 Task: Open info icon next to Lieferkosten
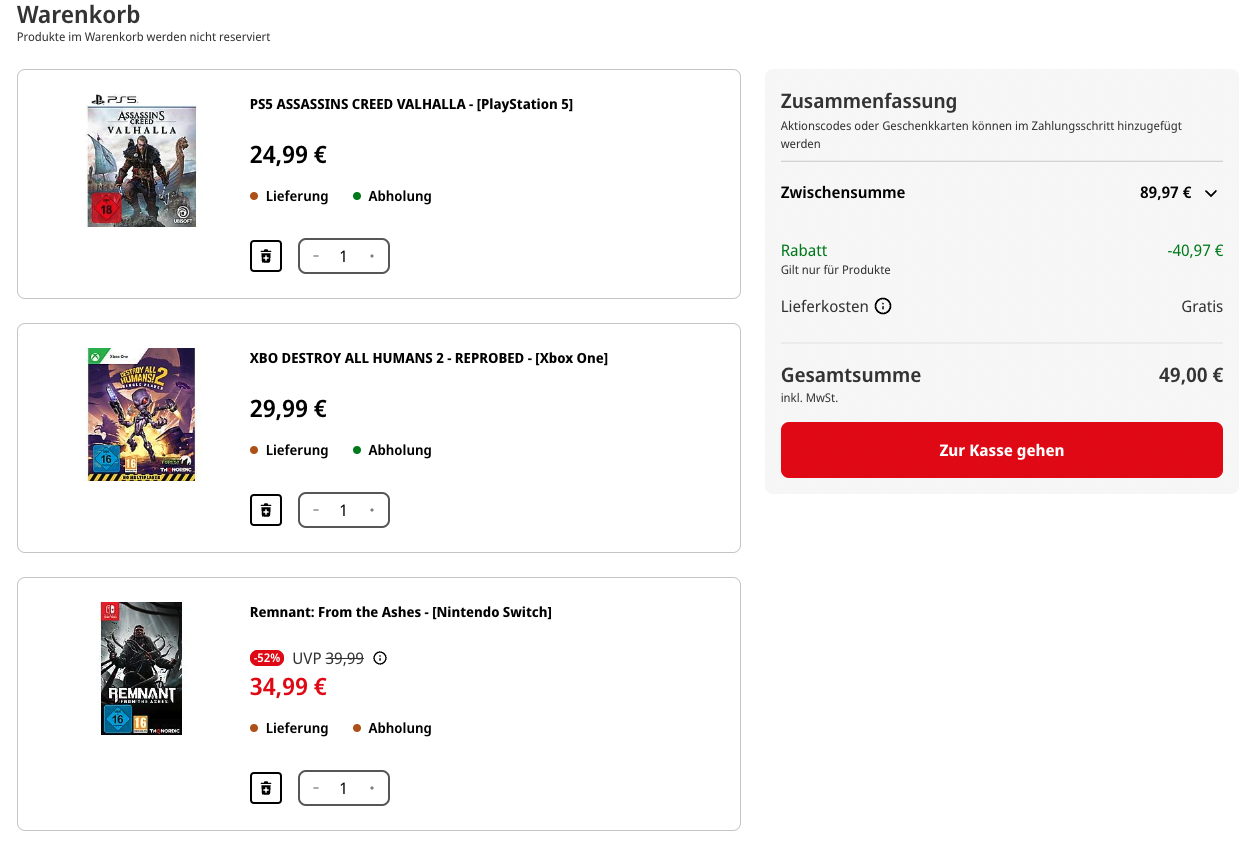click(x=883, y=306)
